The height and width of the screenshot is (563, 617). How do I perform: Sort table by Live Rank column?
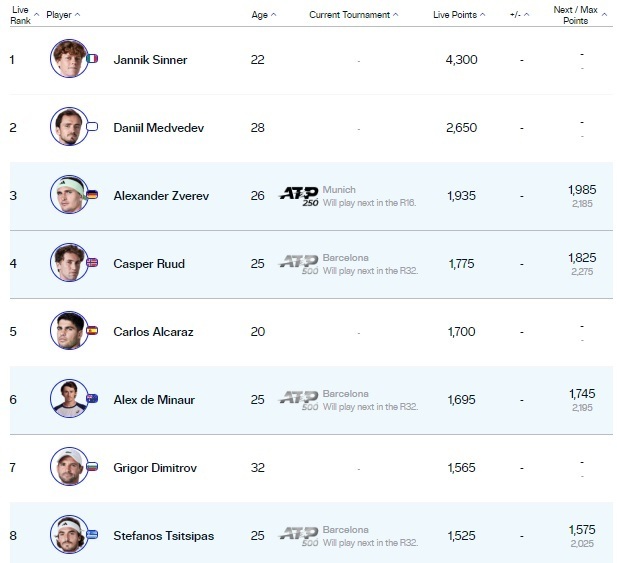coord(21,15)
